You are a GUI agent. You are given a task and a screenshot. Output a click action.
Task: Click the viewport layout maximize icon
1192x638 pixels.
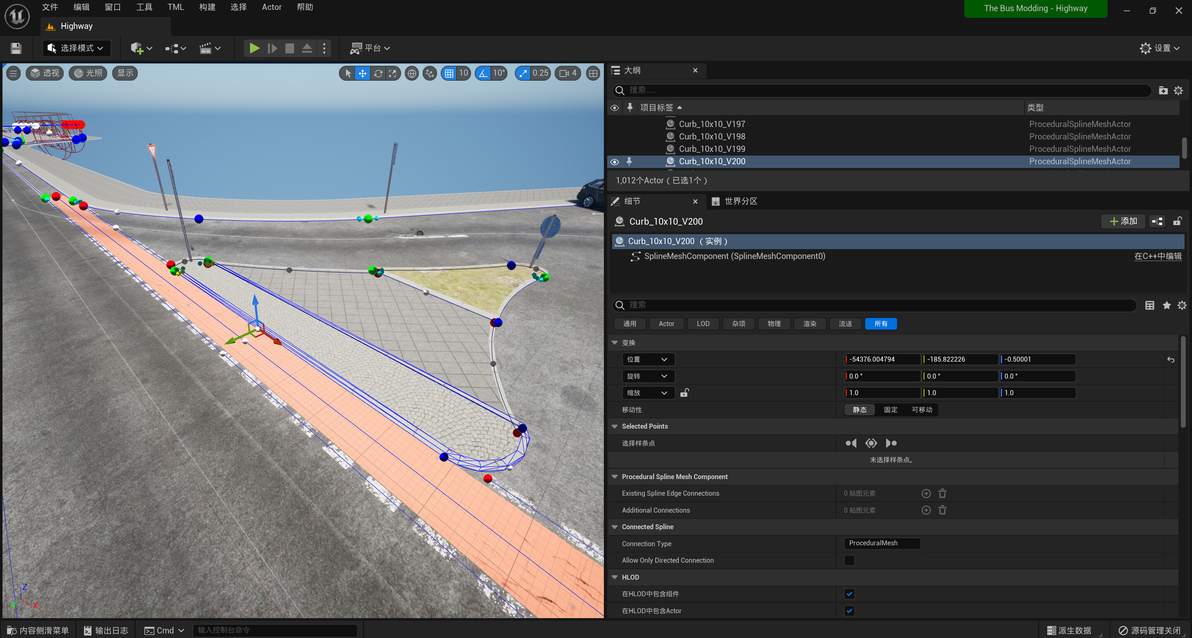592,73
